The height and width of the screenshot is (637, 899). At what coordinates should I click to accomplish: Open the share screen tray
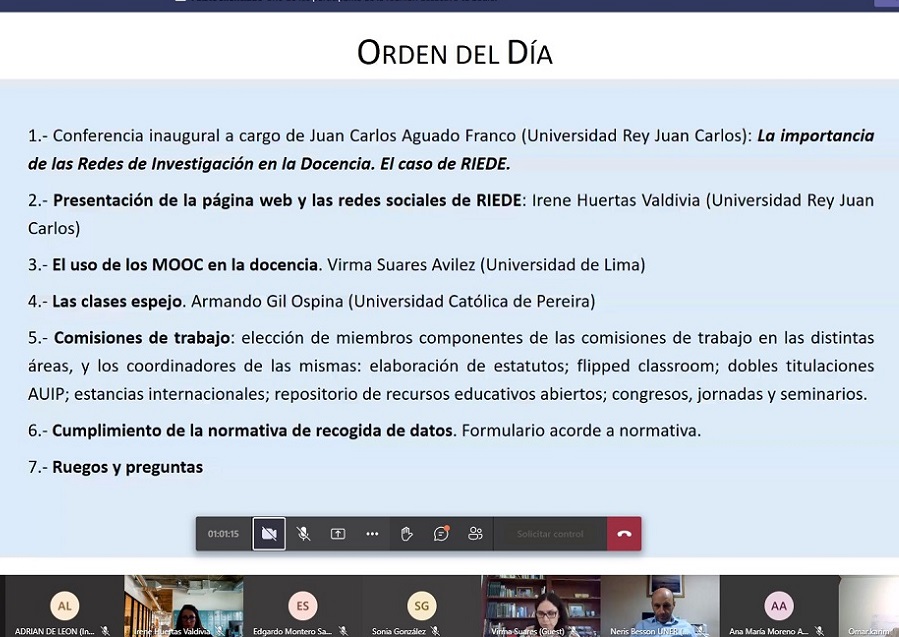tap(338, 534)
